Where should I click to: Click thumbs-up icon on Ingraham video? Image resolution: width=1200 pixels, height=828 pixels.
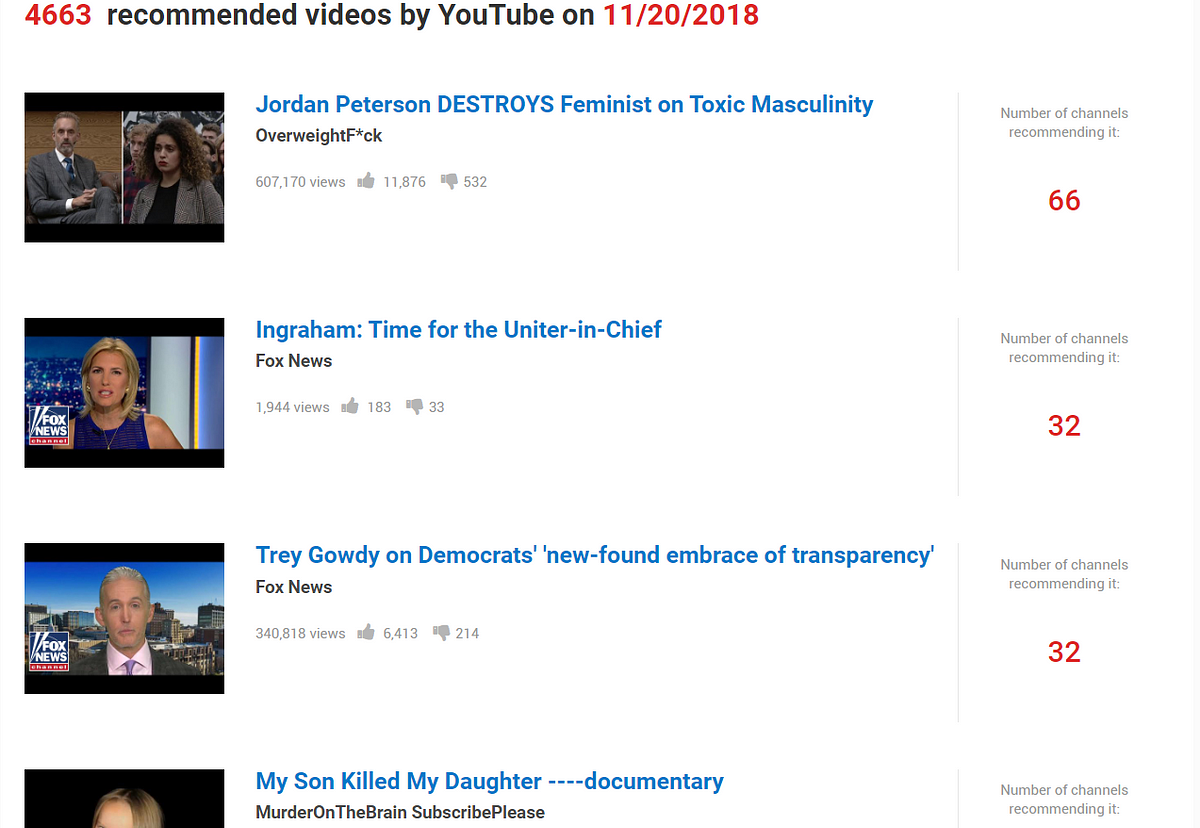coord(350,406)
